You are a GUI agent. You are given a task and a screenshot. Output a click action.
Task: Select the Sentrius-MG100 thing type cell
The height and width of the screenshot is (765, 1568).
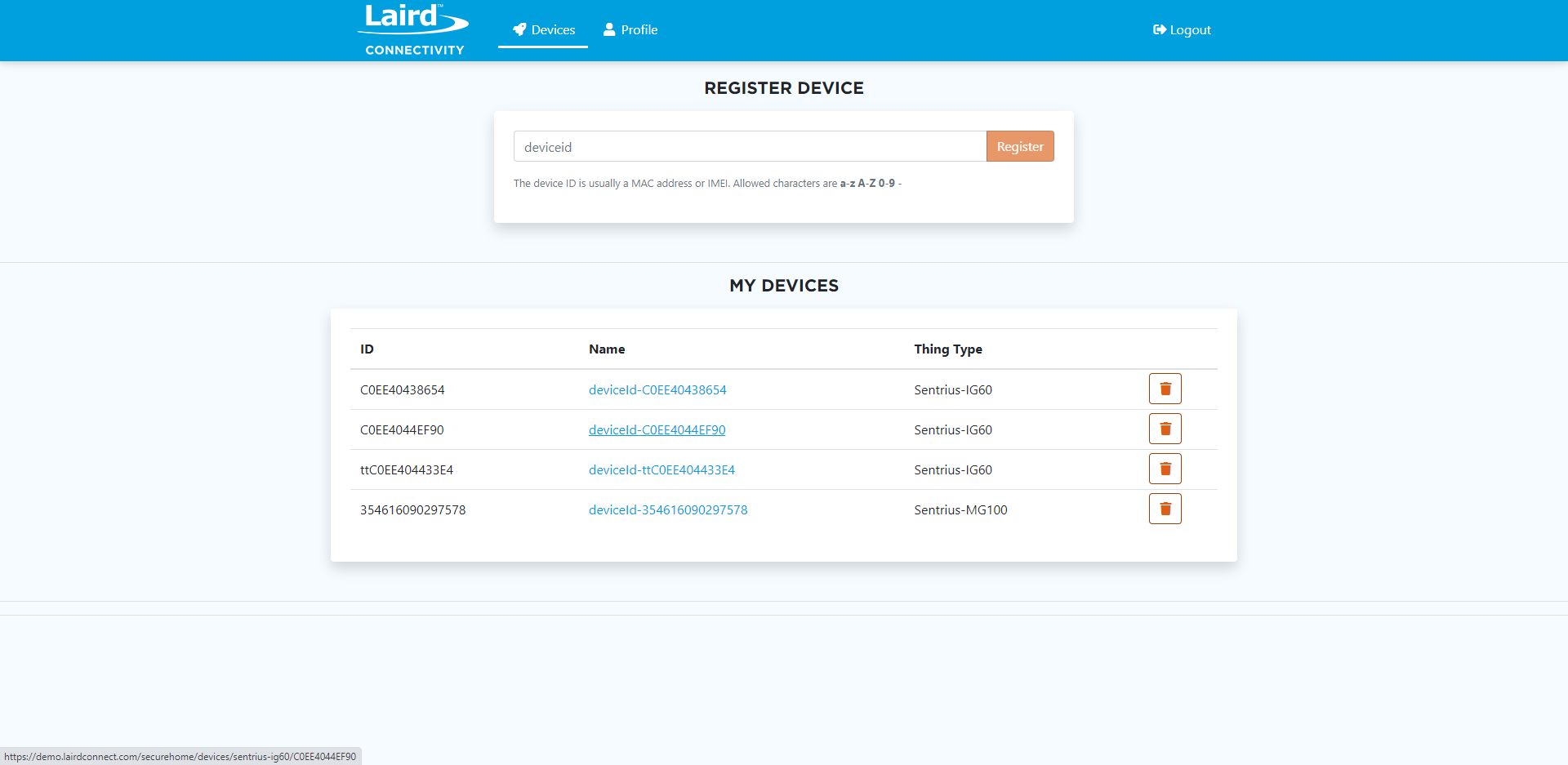(960, 510)
